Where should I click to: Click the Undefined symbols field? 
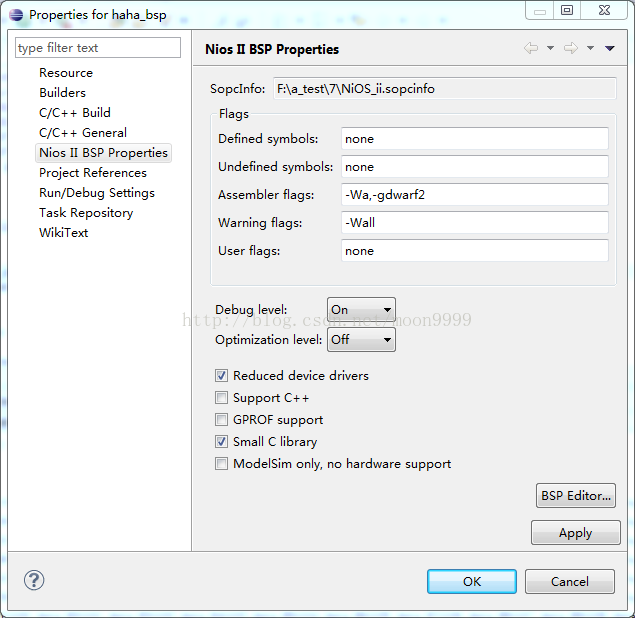point(475,166)
